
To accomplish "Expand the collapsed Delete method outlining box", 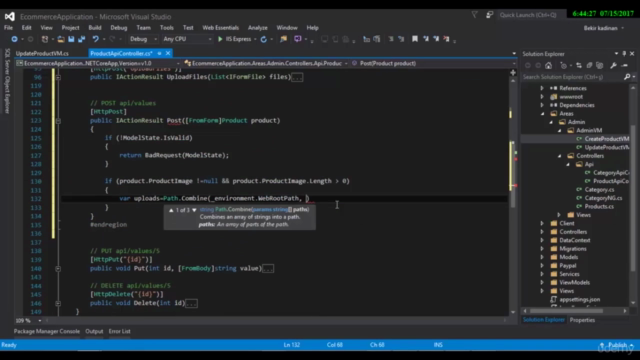I will 58,303.
